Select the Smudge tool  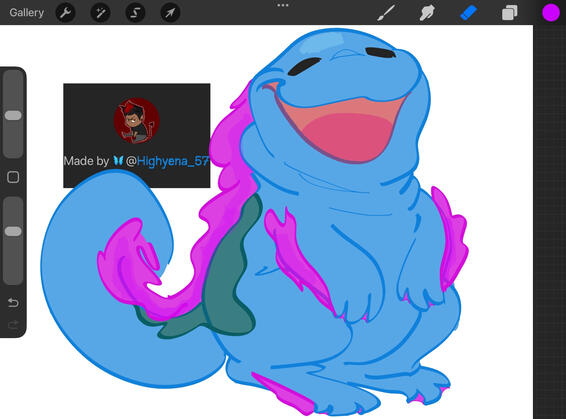point(427,13)
